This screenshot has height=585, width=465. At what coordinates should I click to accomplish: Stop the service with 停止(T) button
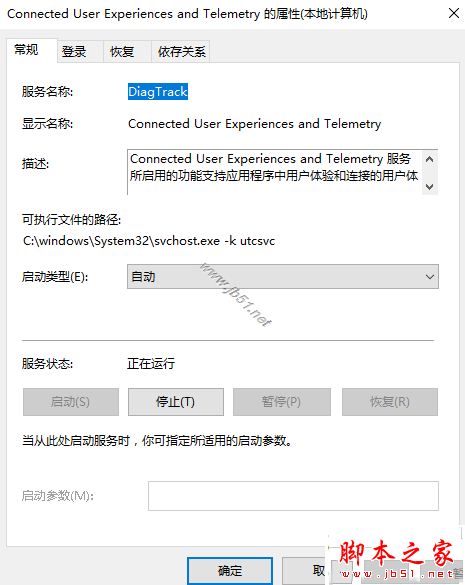click(x=176, y=402)
